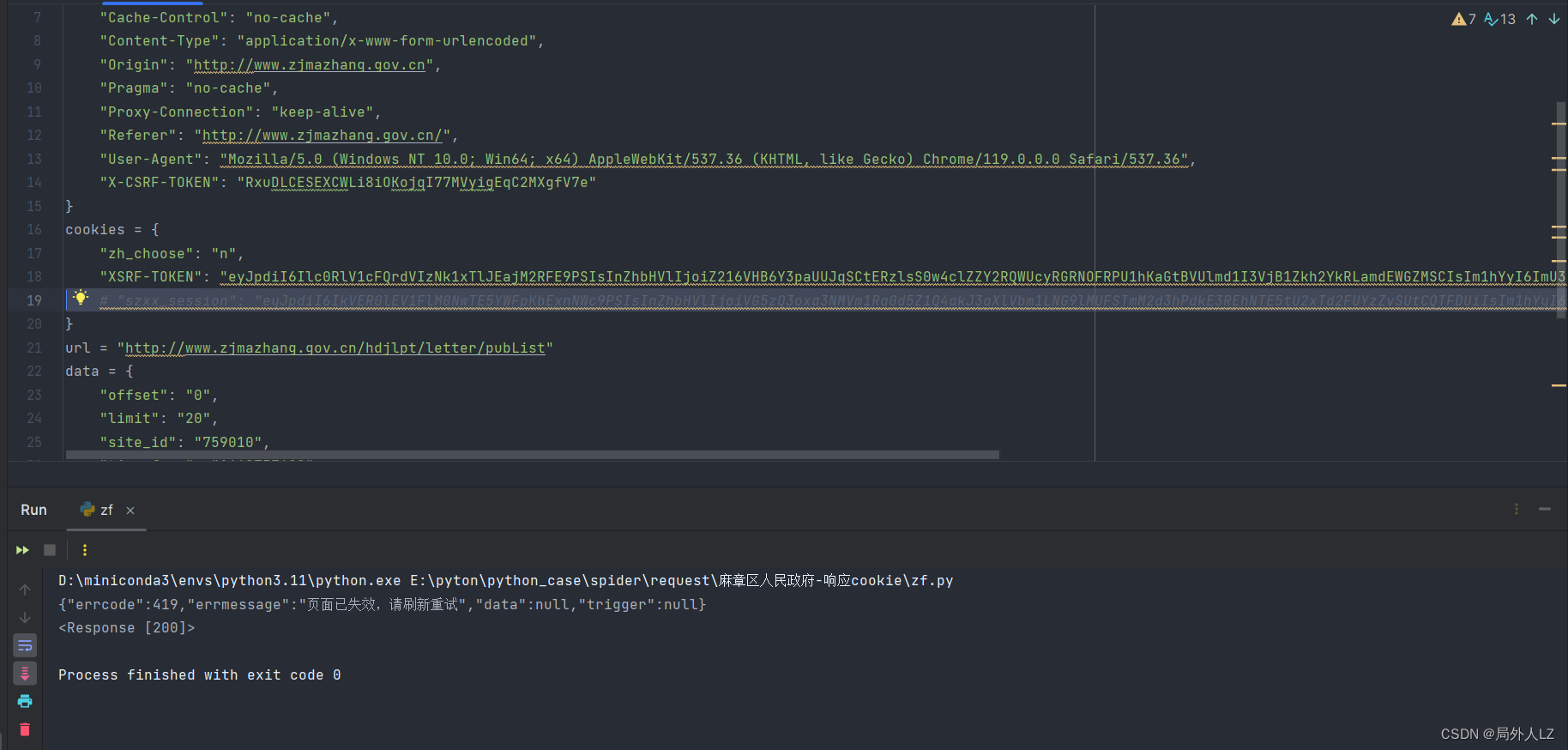
Task: Click the commented szxx_session line
Action: click(832, 300)
